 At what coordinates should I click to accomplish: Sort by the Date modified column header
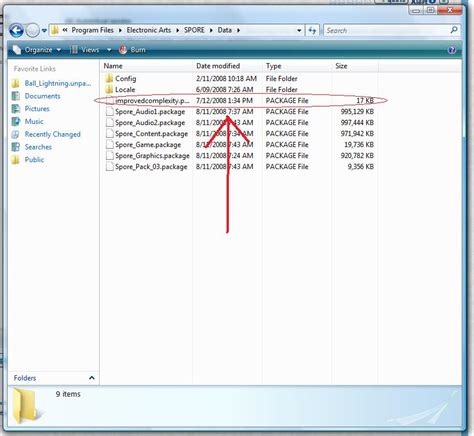point(218,66)
